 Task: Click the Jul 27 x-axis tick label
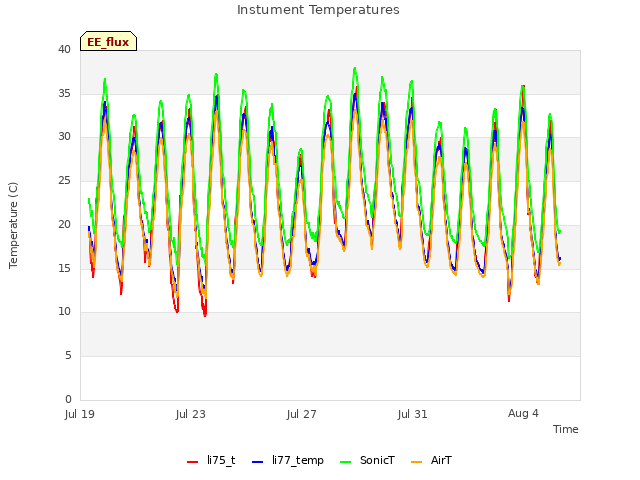pos(302,414)
